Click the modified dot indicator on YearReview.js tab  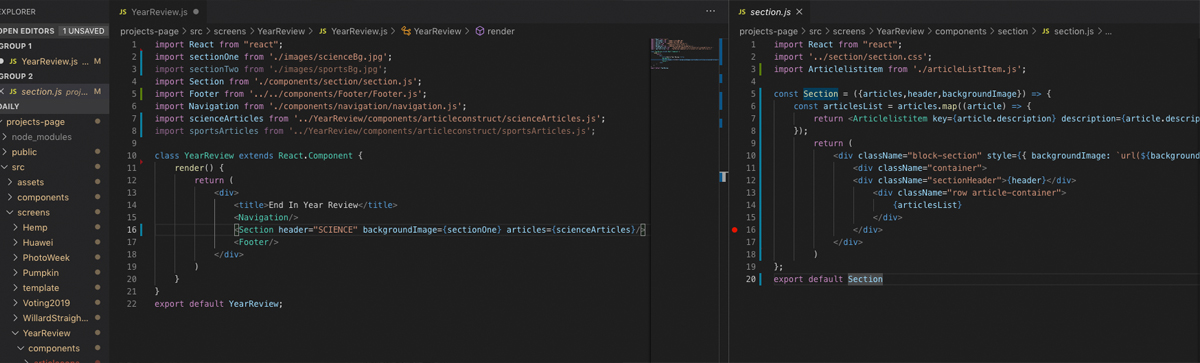197,12
